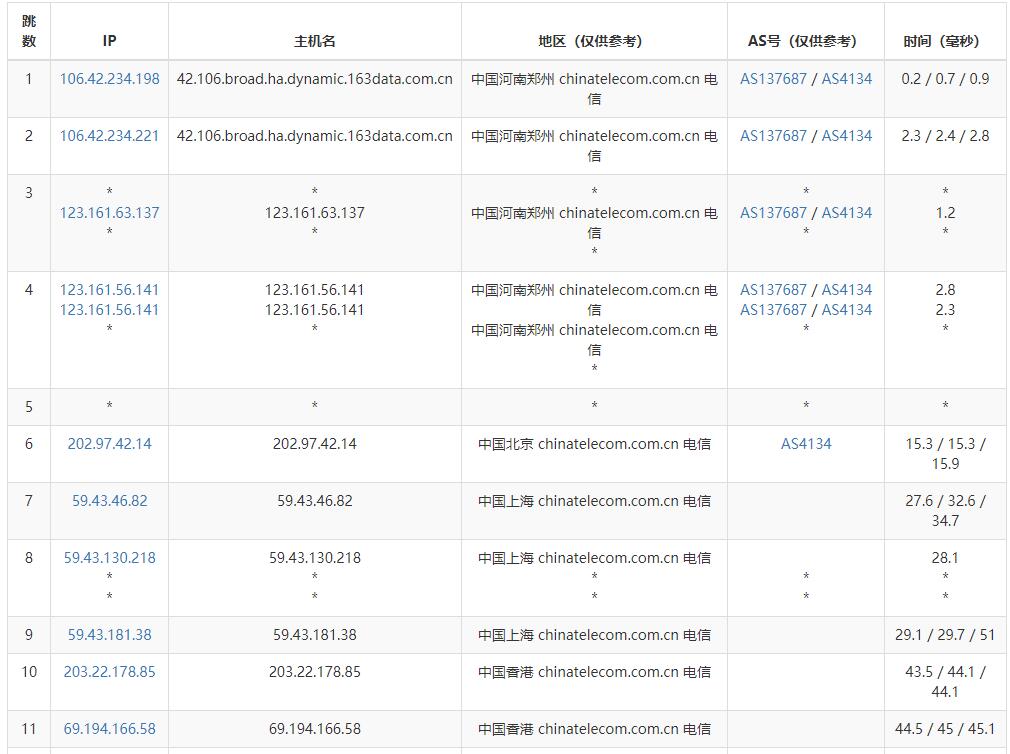Open AS4134 link in hop 3 row
Image resolution: width=1010 pixels, height=754 pixels.
coord(846,212)
